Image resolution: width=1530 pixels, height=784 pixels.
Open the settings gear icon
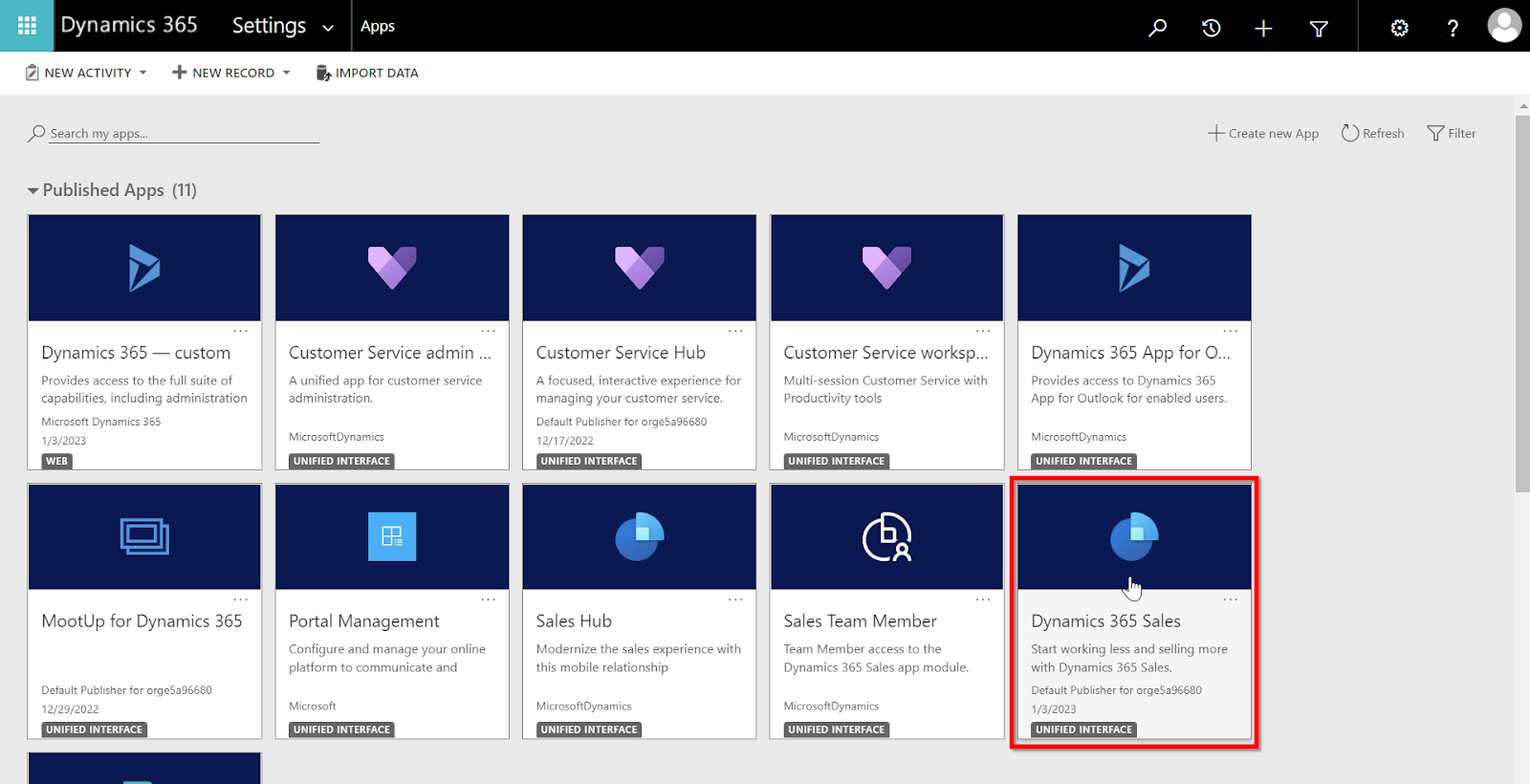click(x=1399, y=28)
